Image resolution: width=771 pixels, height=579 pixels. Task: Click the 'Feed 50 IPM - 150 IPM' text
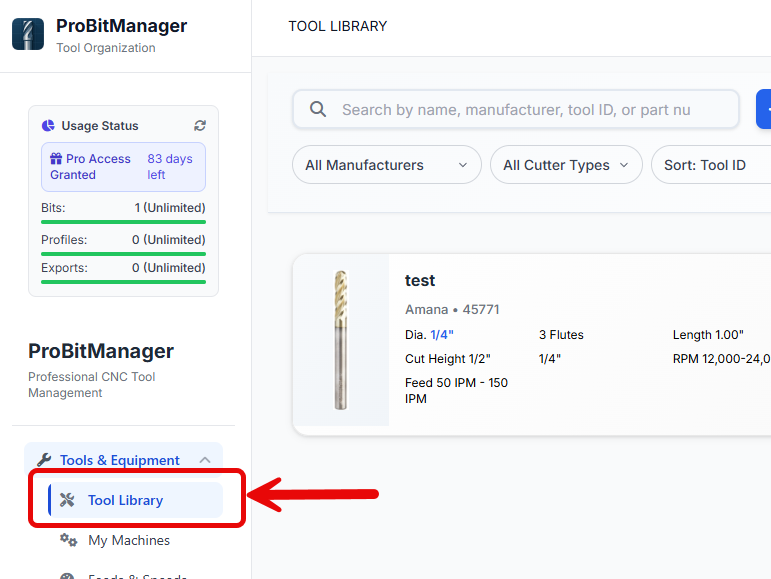[x=456, y=391]
